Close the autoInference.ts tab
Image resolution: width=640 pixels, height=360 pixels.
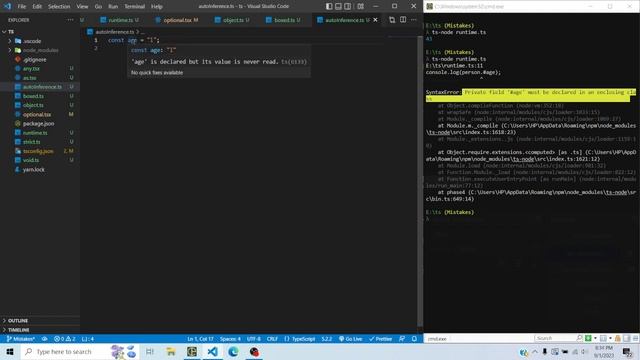click(376, 20)
